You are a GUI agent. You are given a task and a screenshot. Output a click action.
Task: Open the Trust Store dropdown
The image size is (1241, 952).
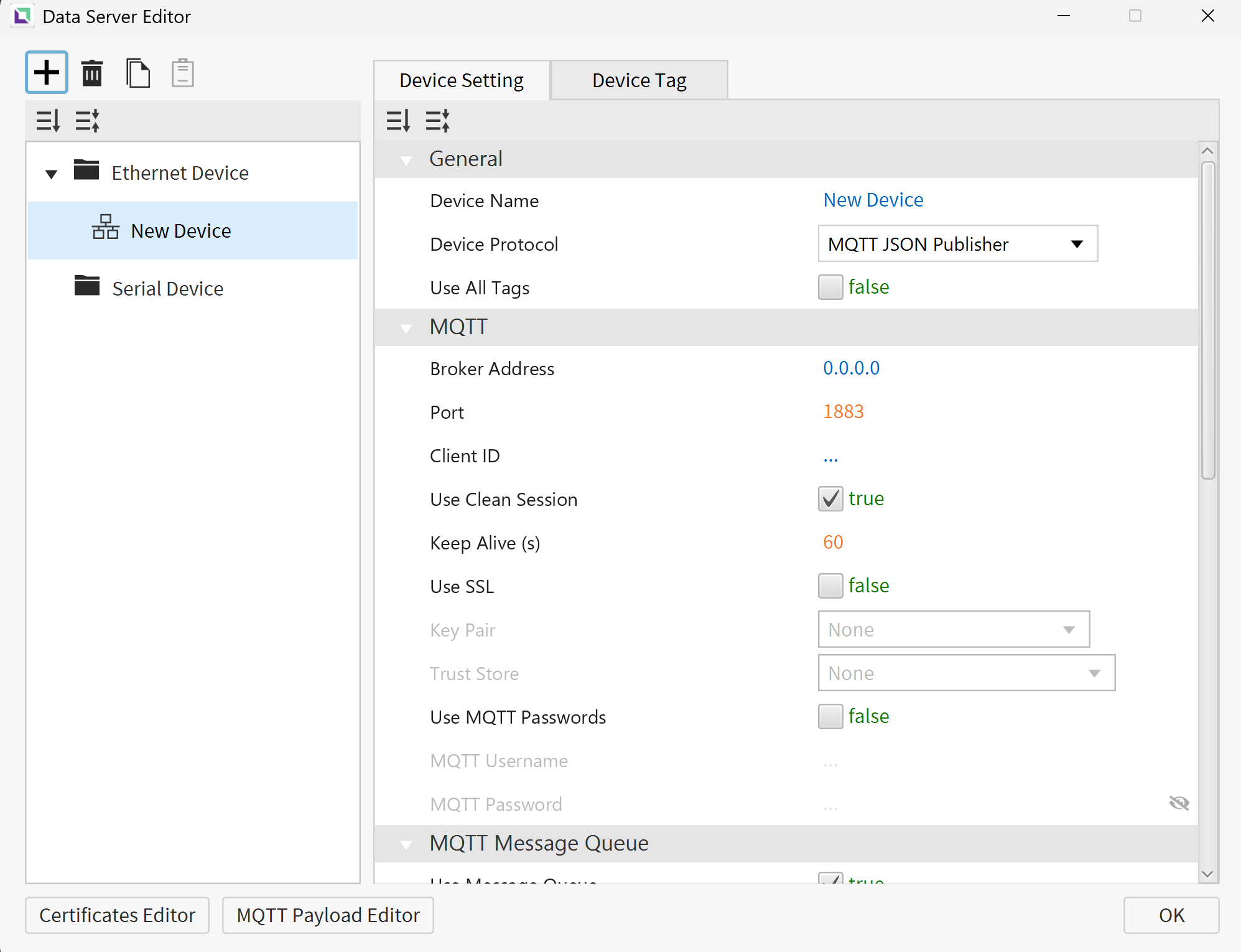(967, 673)
